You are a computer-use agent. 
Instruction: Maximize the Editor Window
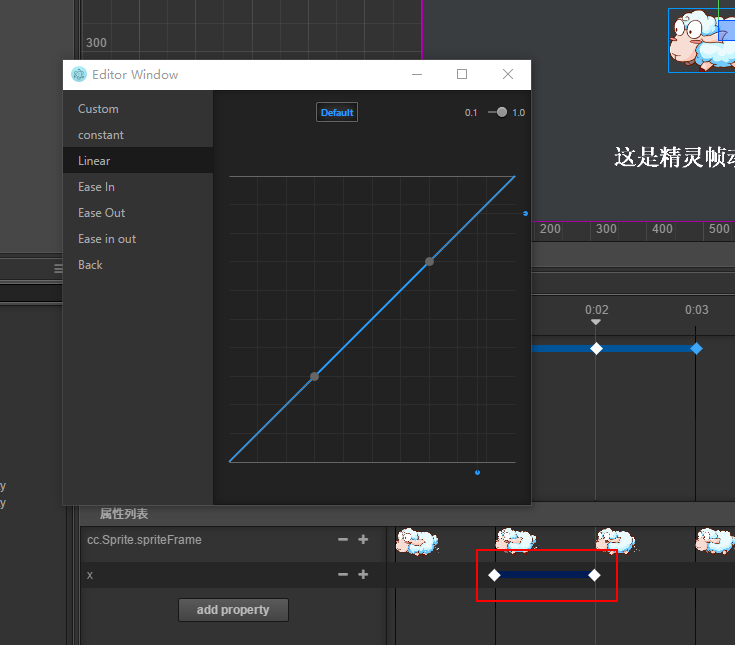462,74
